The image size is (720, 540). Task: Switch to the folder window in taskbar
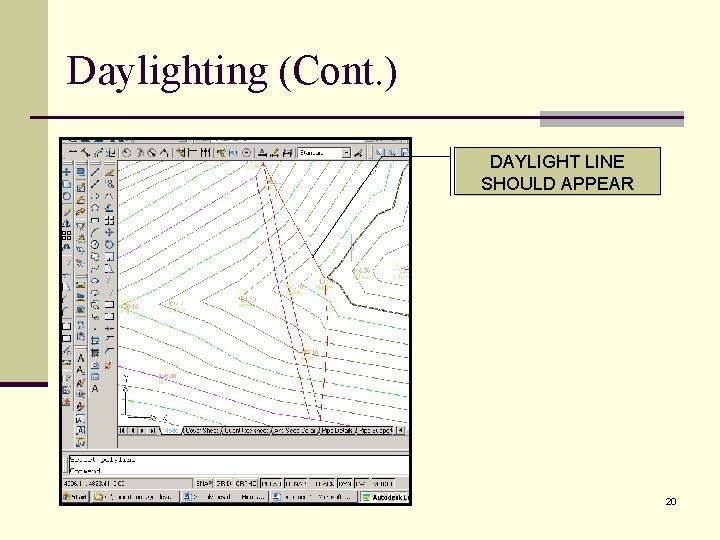pos(135,497)
